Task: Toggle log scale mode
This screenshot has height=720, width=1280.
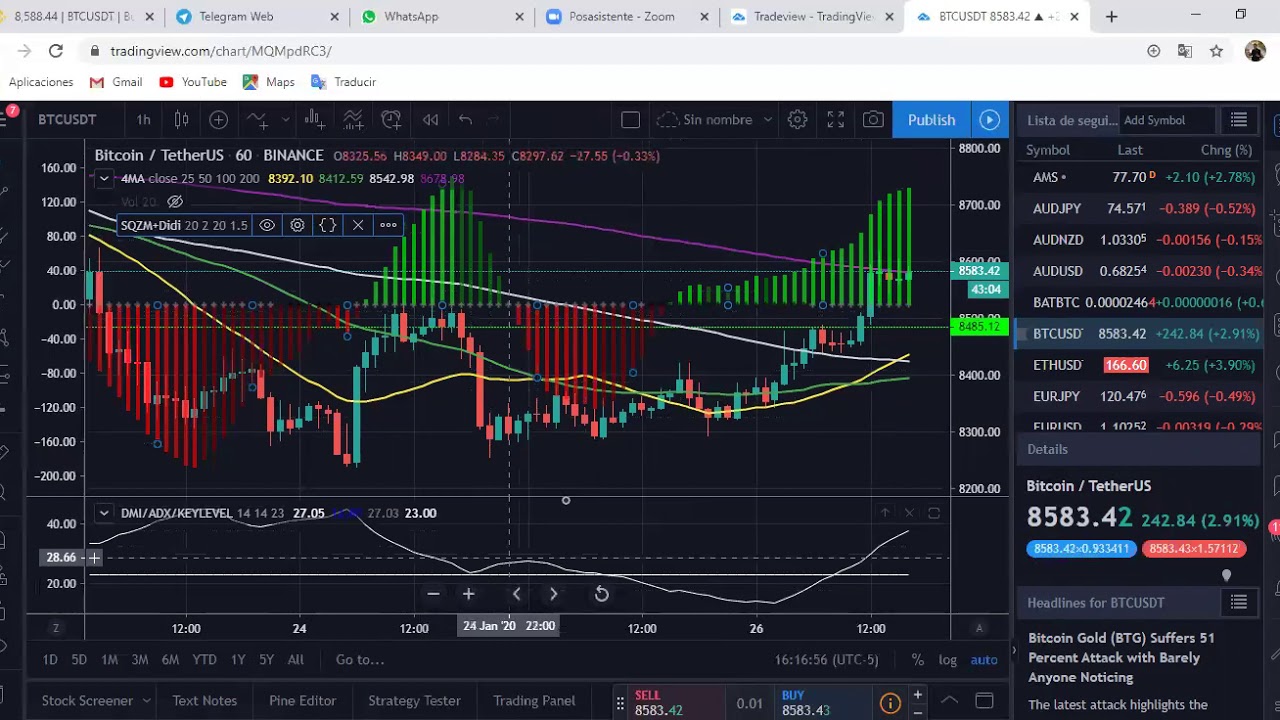Action: [x=947, y=660]
